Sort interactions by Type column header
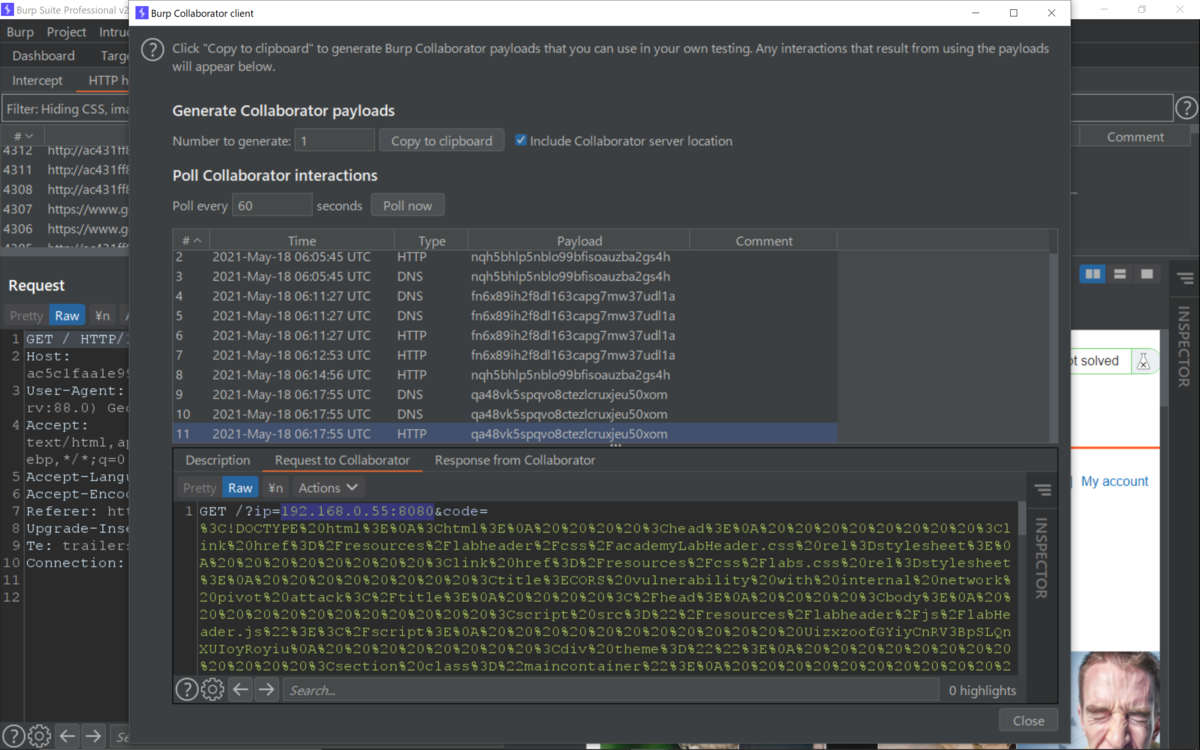The image size is (1200, 750). 431,241
